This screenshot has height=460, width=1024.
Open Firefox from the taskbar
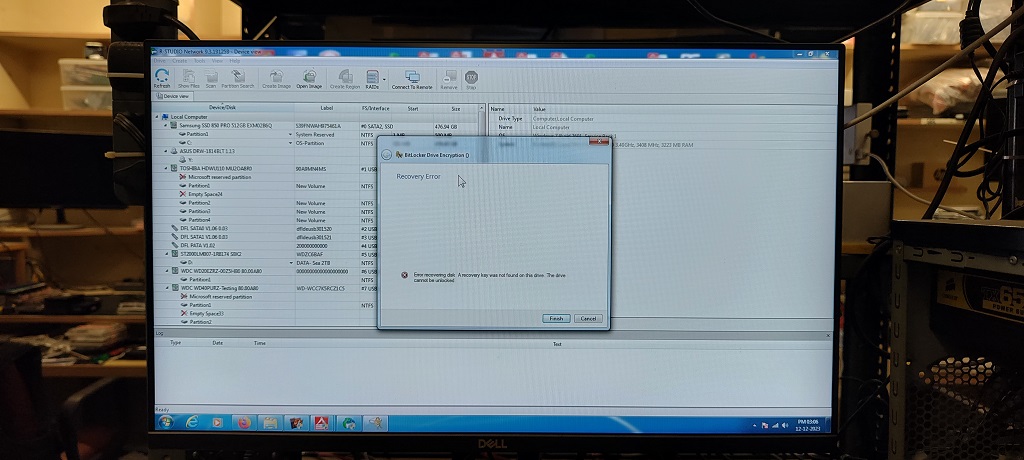pos(244,423)
